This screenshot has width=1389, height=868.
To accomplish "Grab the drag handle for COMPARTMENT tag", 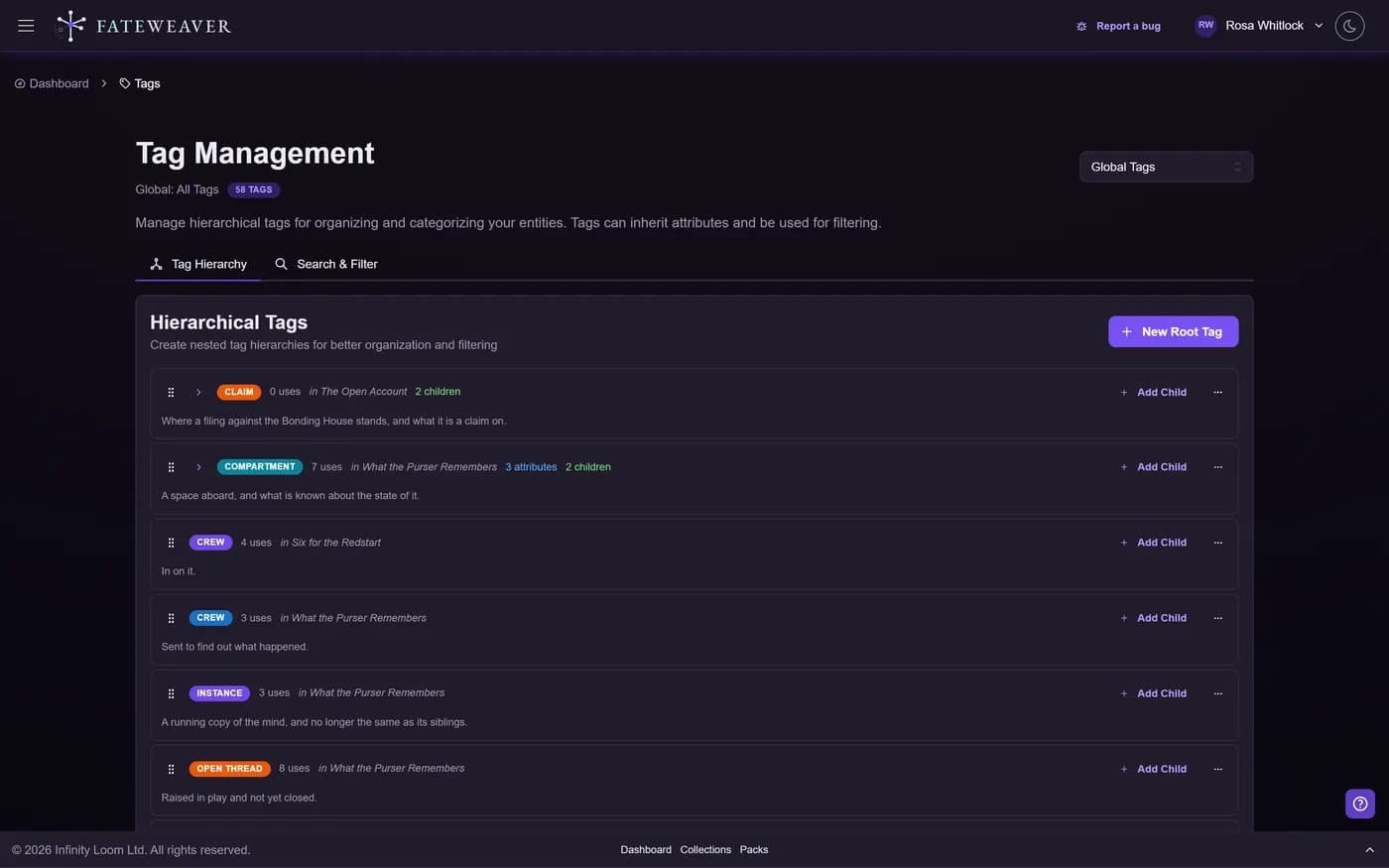I will tap(171, 467).
